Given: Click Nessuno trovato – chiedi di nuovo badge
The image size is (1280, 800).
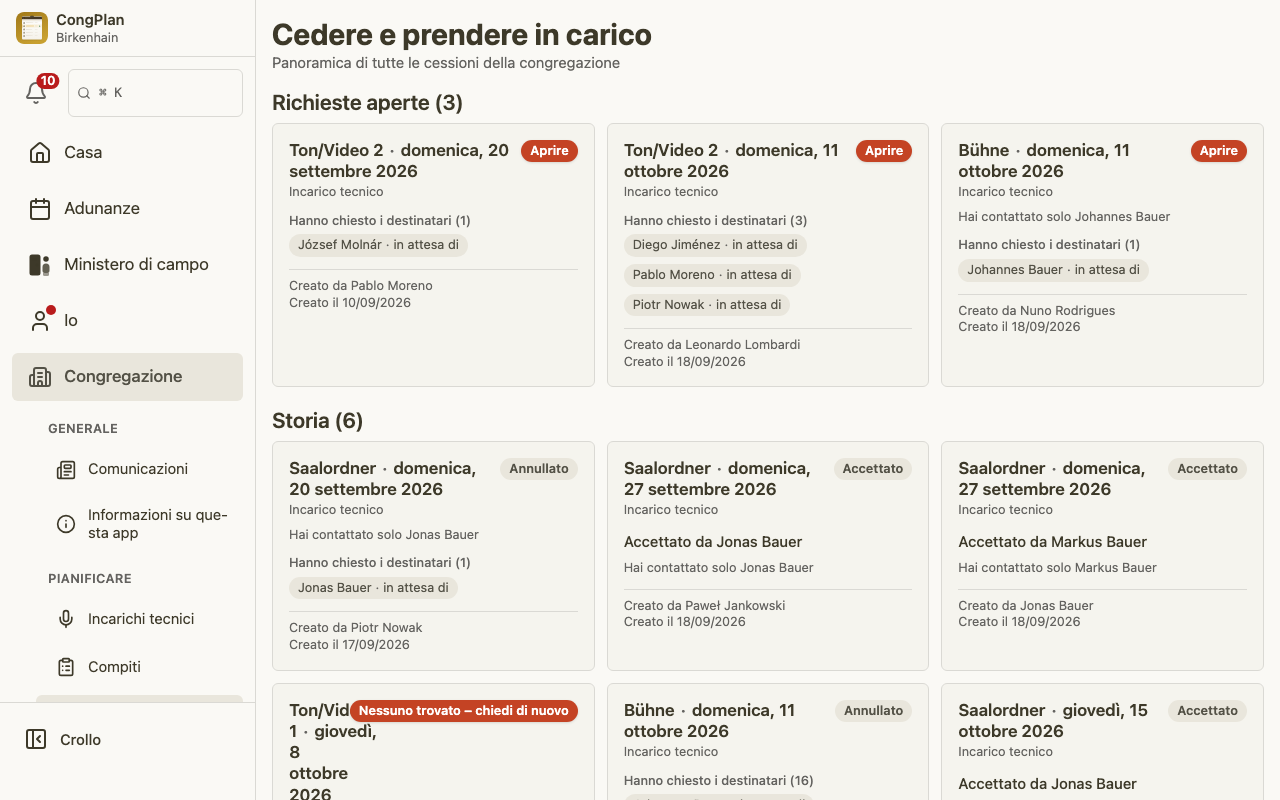Looking at the screenshot, I should (464, 711).
